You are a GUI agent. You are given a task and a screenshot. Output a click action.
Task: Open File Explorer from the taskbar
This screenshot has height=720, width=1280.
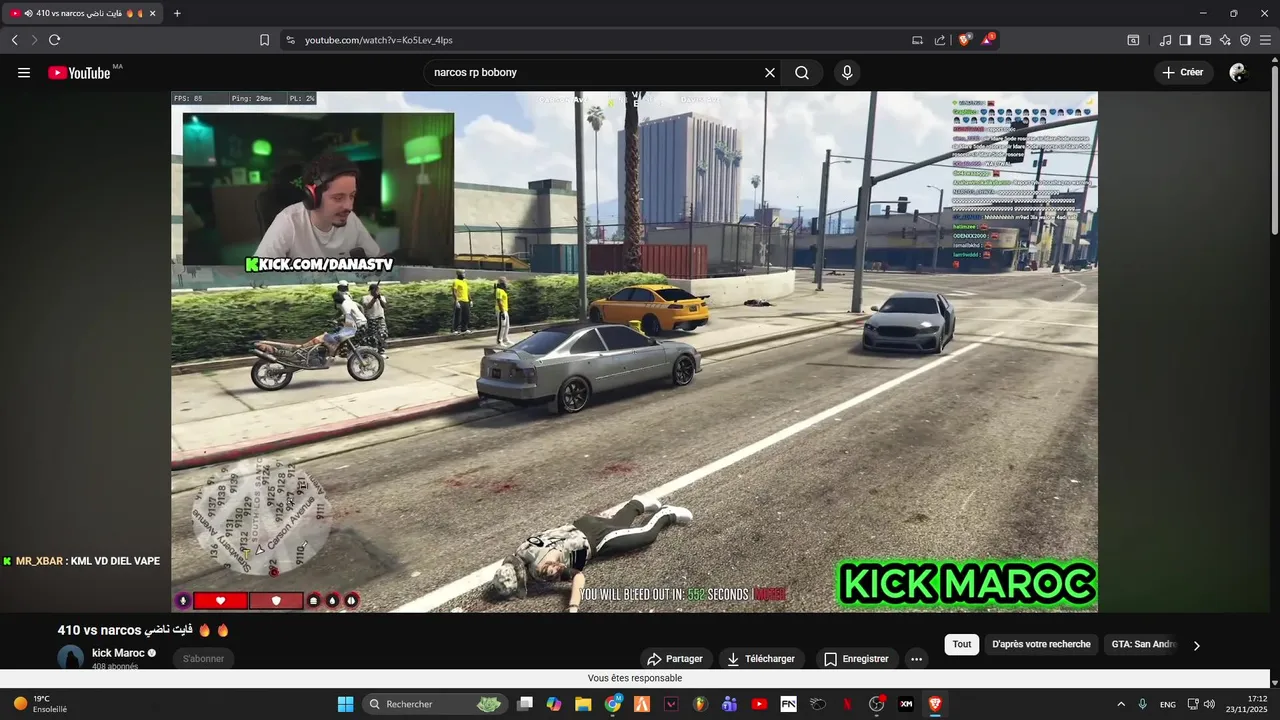583,704
